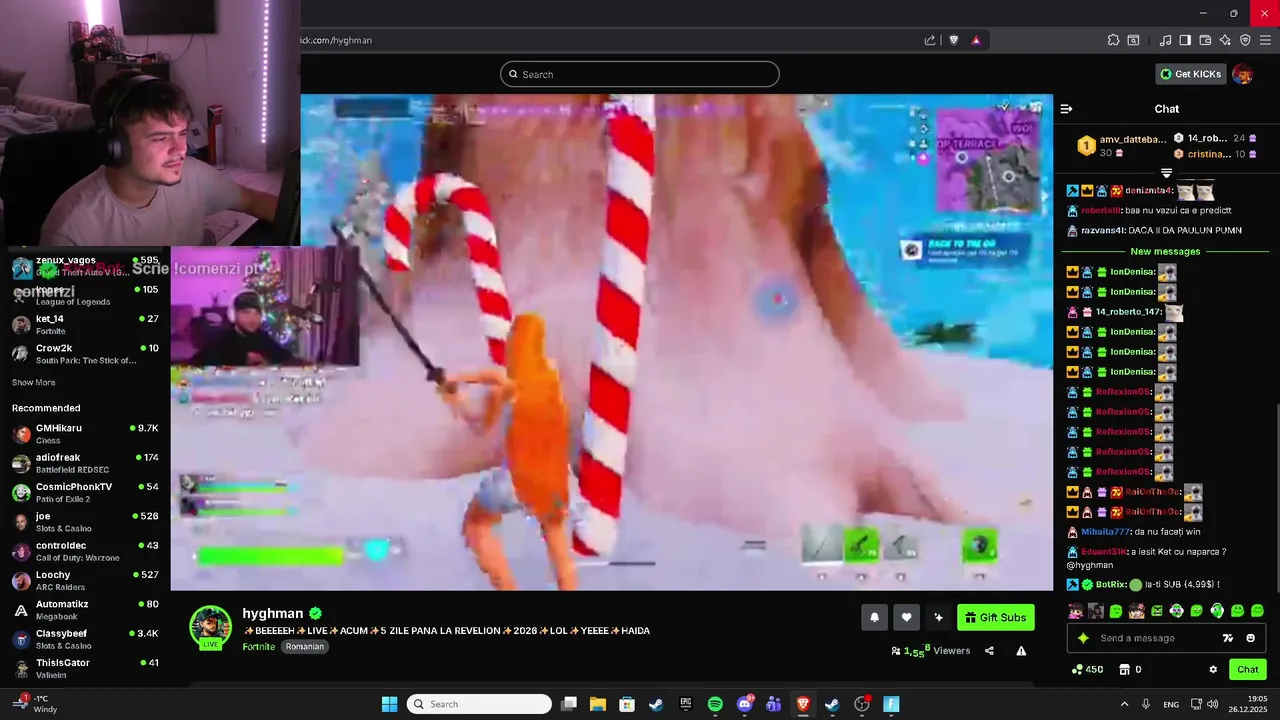Click the chat leaderboard collapse handle
1280x720 pixels.
(1166, 174)
